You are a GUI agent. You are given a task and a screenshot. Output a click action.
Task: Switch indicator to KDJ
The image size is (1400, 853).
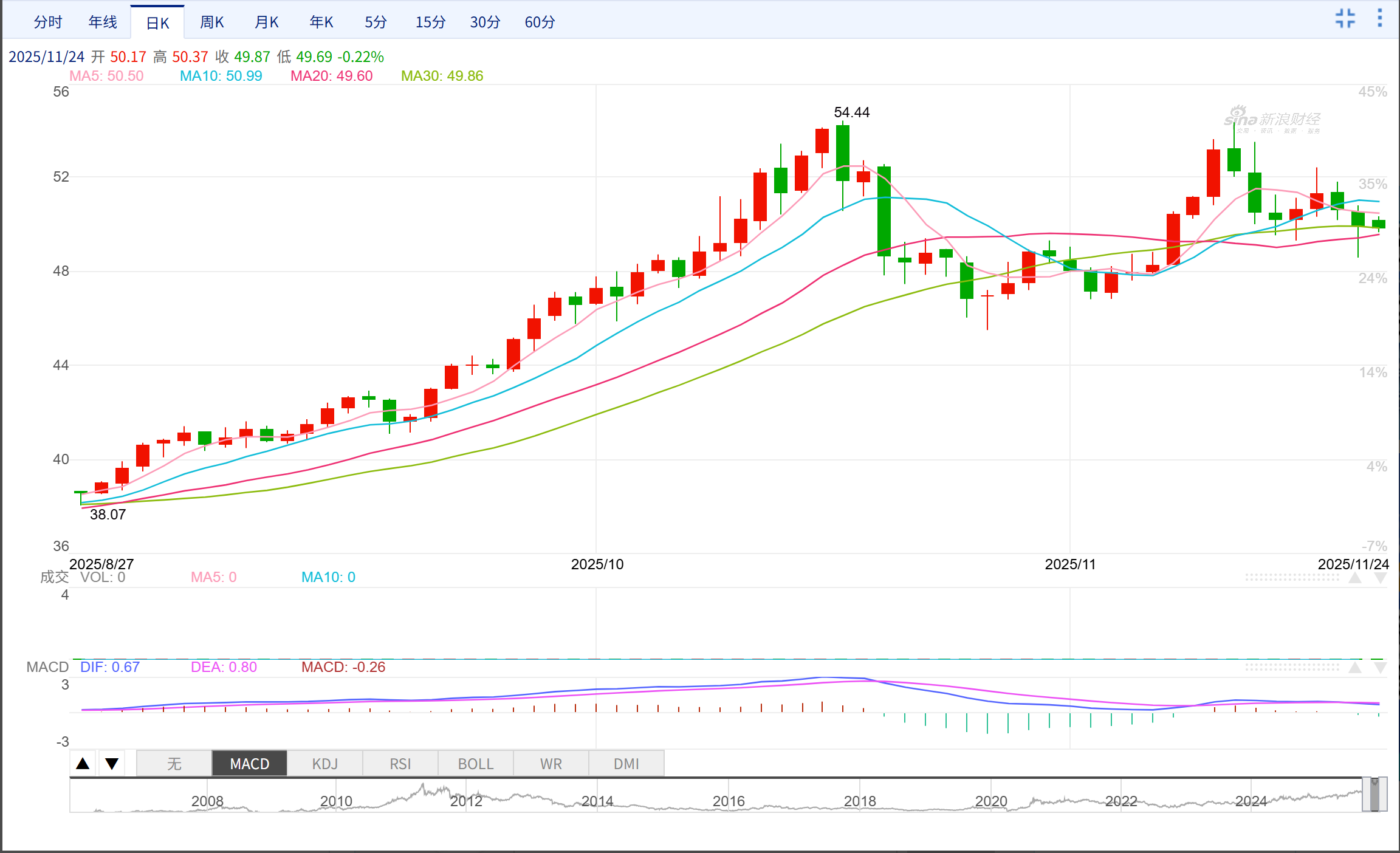pos(324,764)
